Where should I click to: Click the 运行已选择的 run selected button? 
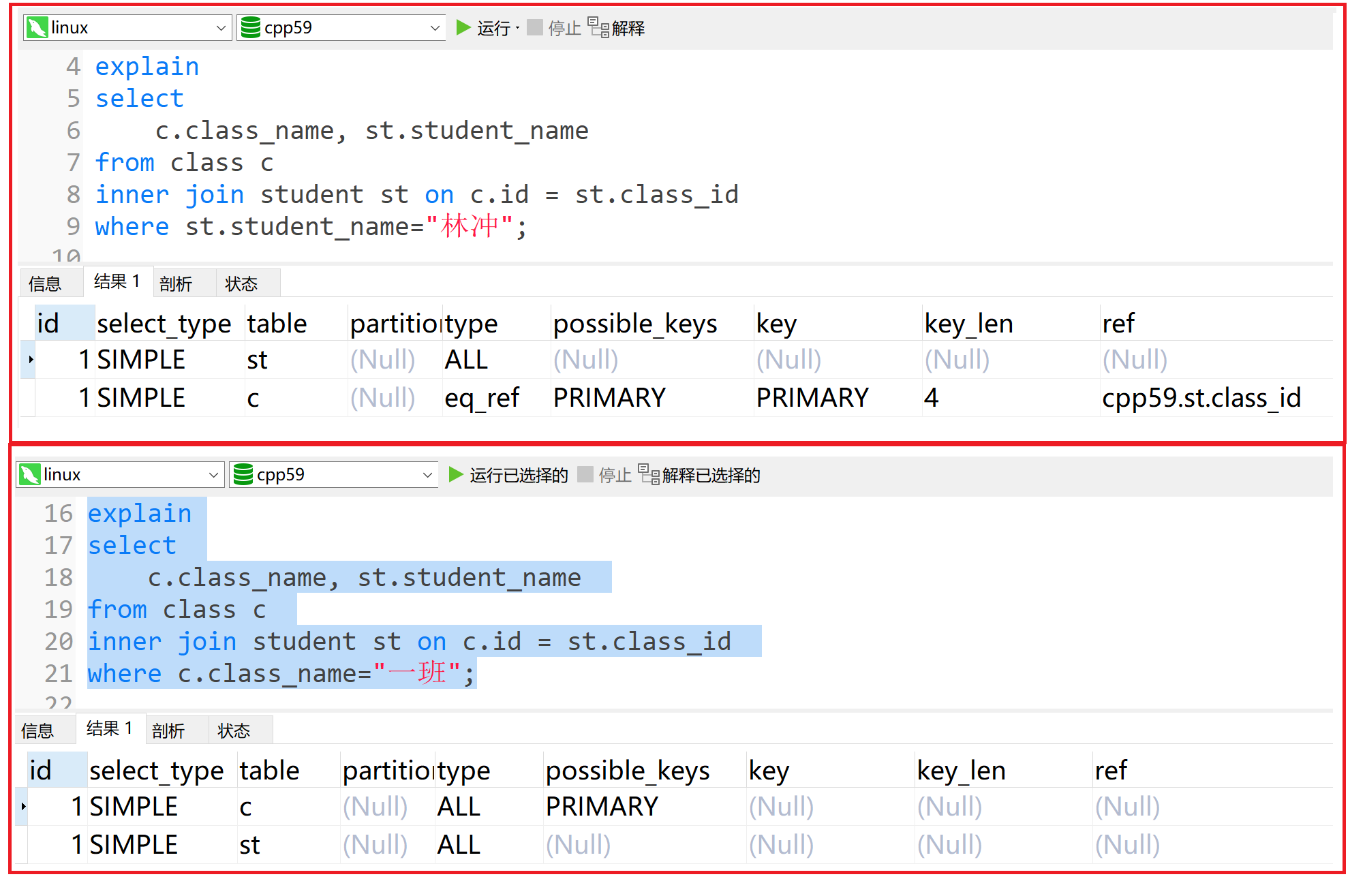point(508,475)
